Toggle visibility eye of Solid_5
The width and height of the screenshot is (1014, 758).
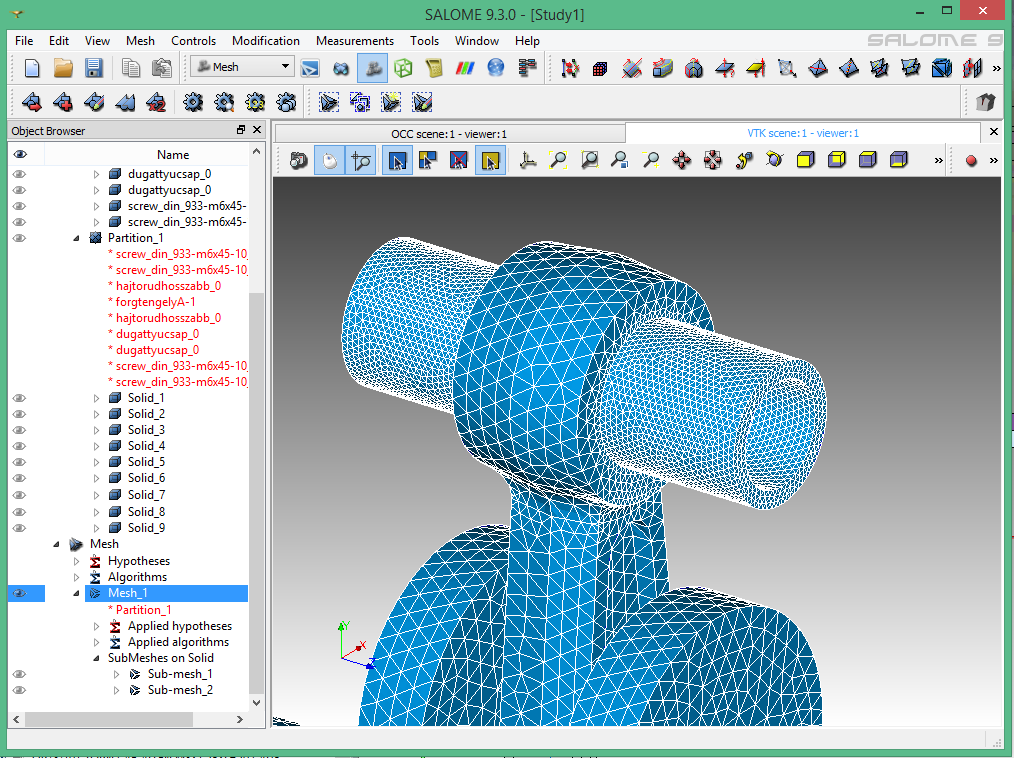tap(19, 462)
